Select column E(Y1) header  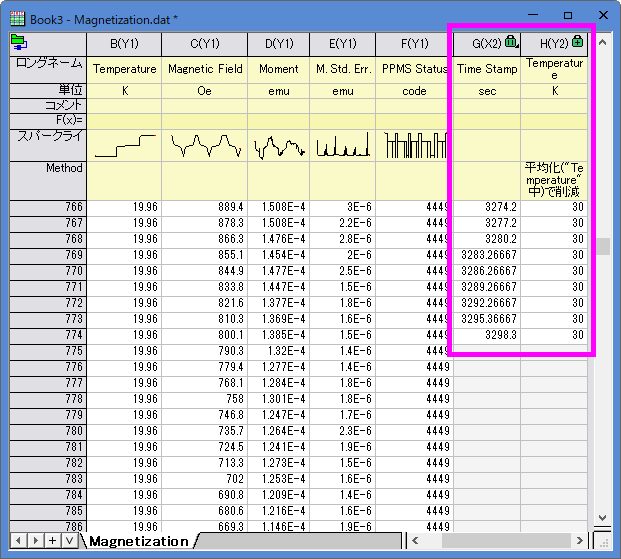[343, 44]
